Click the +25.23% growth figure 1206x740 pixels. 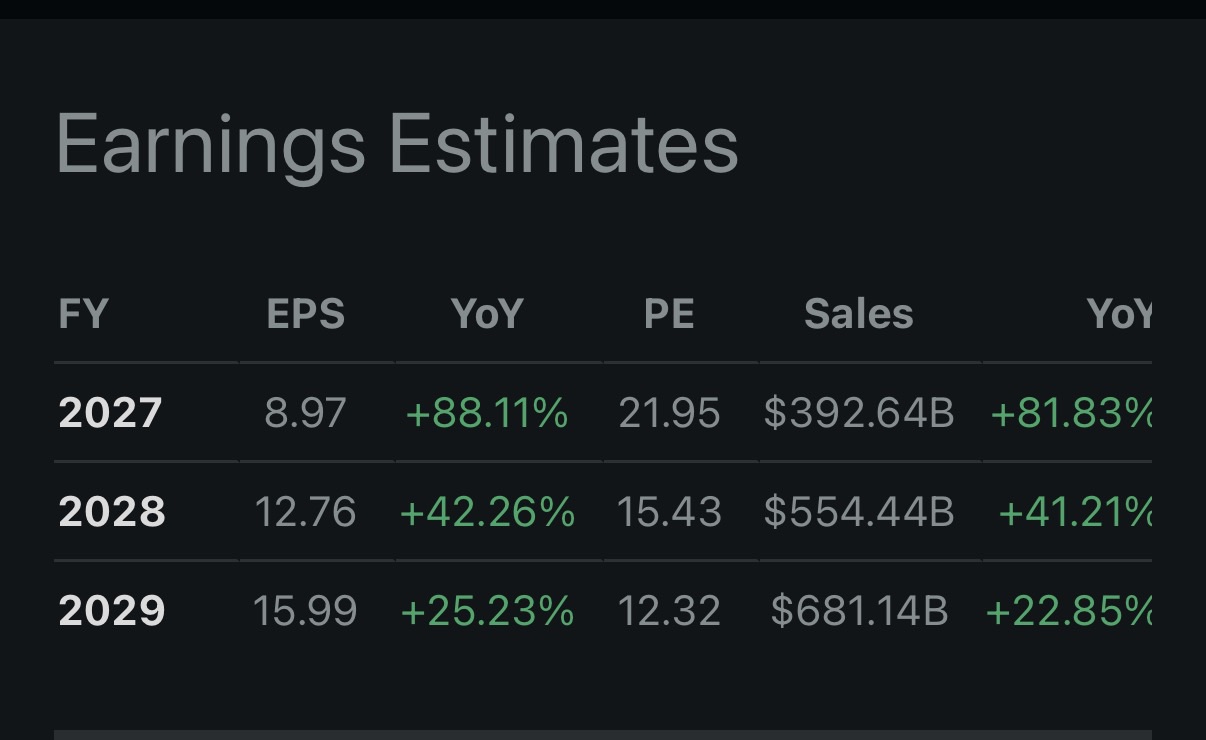click(x=487, y=610)
